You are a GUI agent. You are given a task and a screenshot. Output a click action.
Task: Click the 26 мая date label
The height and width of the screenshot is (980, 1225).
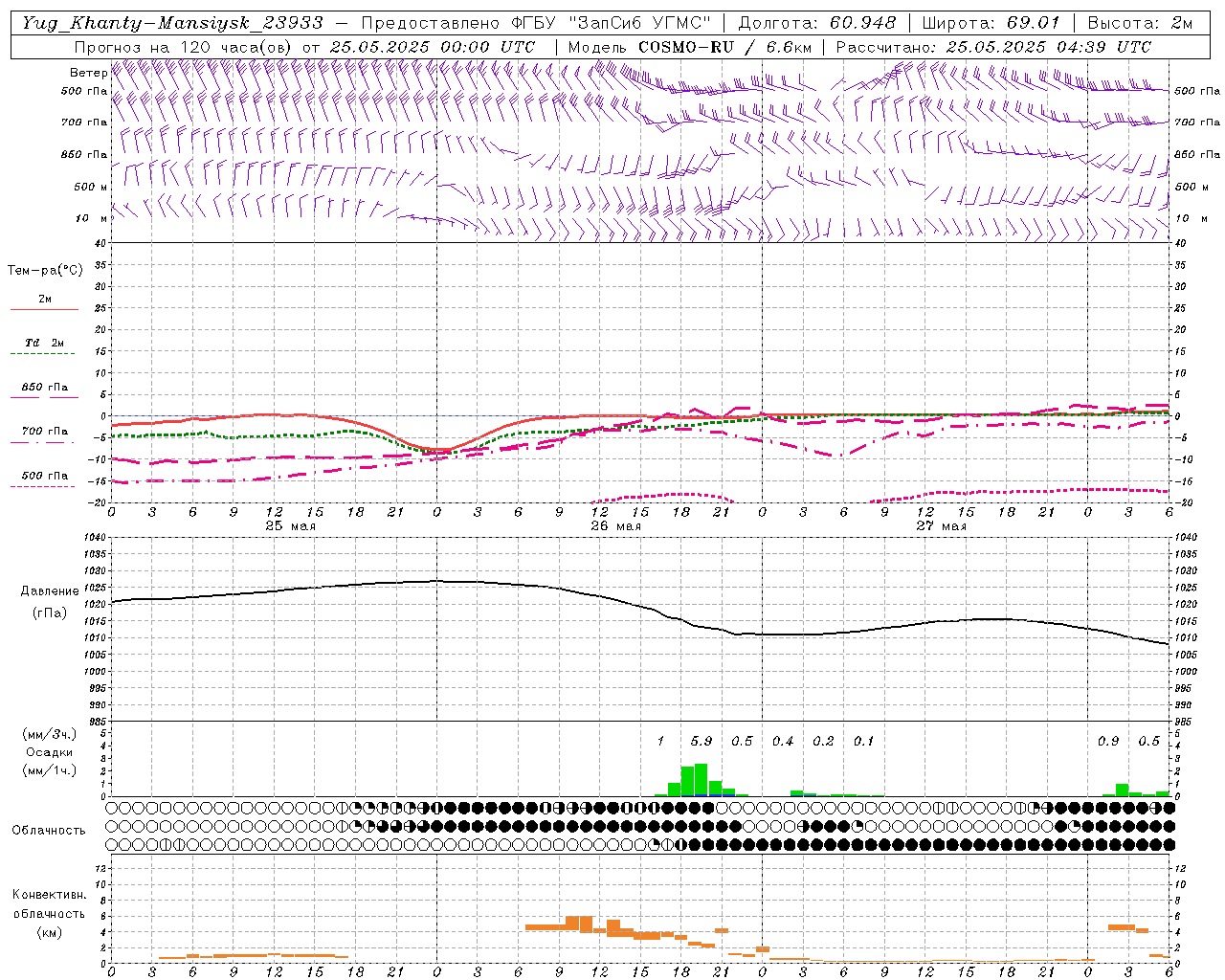(615, 526)
